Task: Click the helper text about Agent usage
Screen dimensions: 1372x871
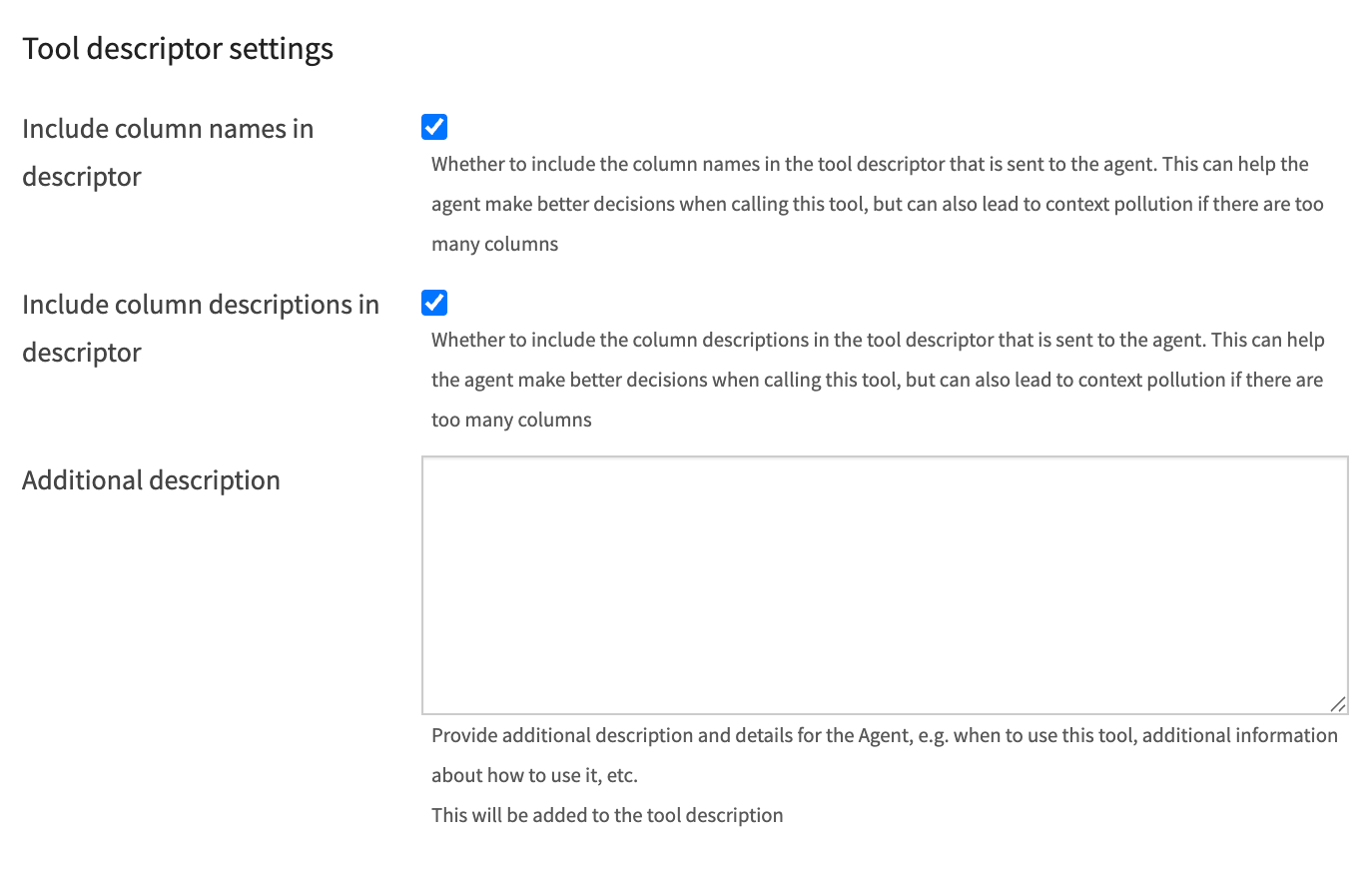Action: pos(884,754)
